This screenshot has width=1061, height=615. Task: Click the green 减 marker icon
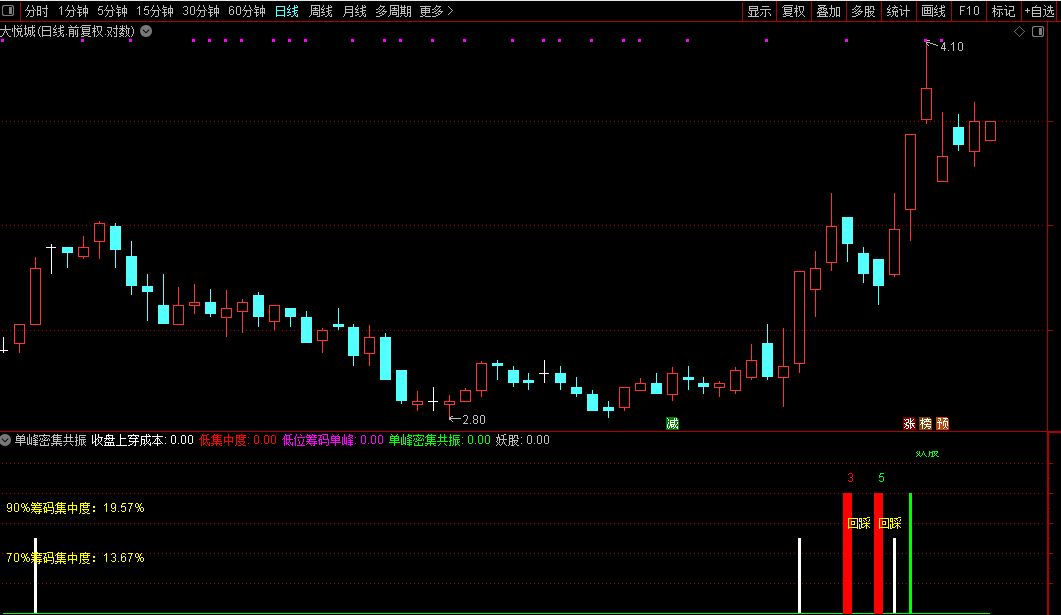672,424
